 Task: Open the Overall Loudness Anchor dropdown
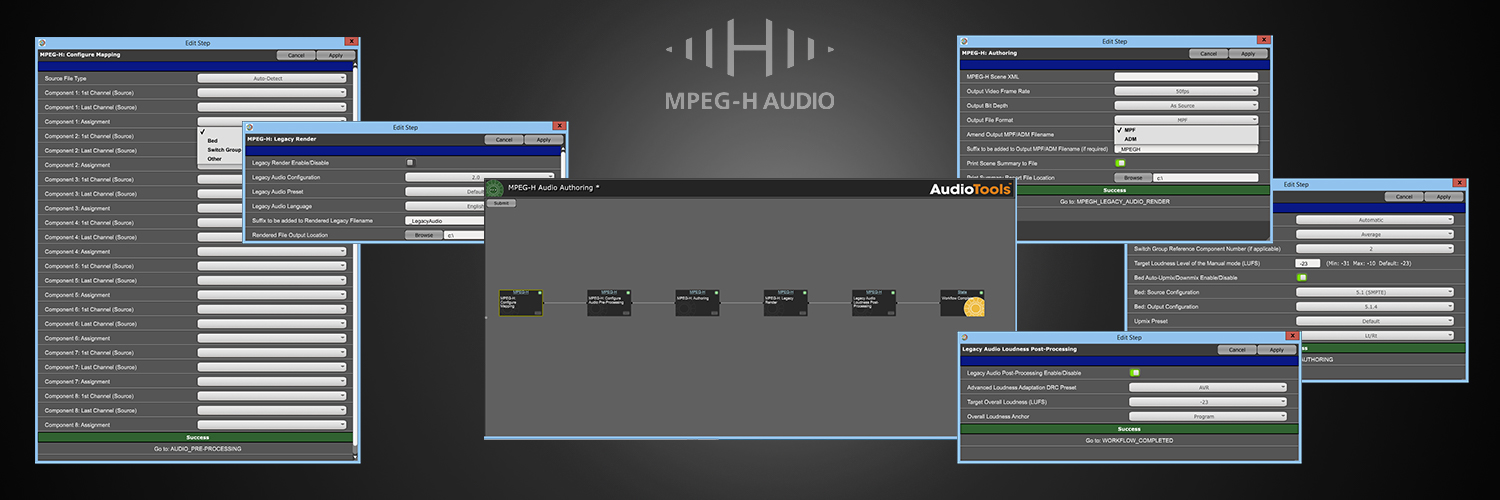pos(1208,416)
